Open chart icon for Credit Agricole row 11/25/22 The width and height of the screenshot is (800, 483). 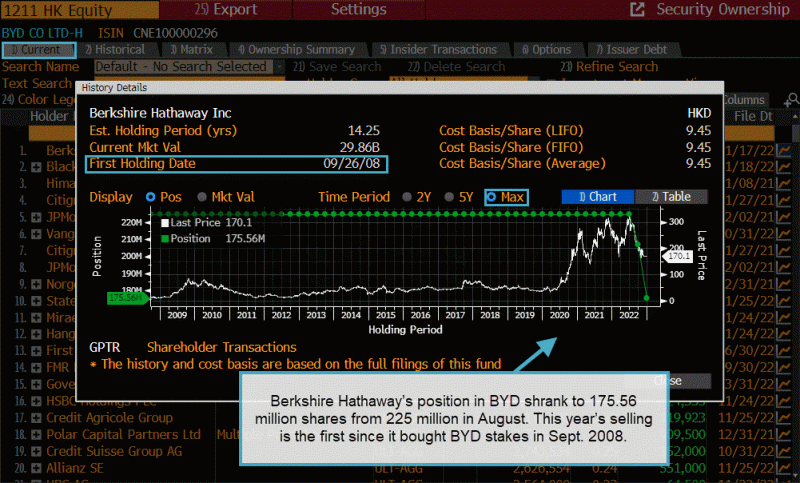pos(784,418)
